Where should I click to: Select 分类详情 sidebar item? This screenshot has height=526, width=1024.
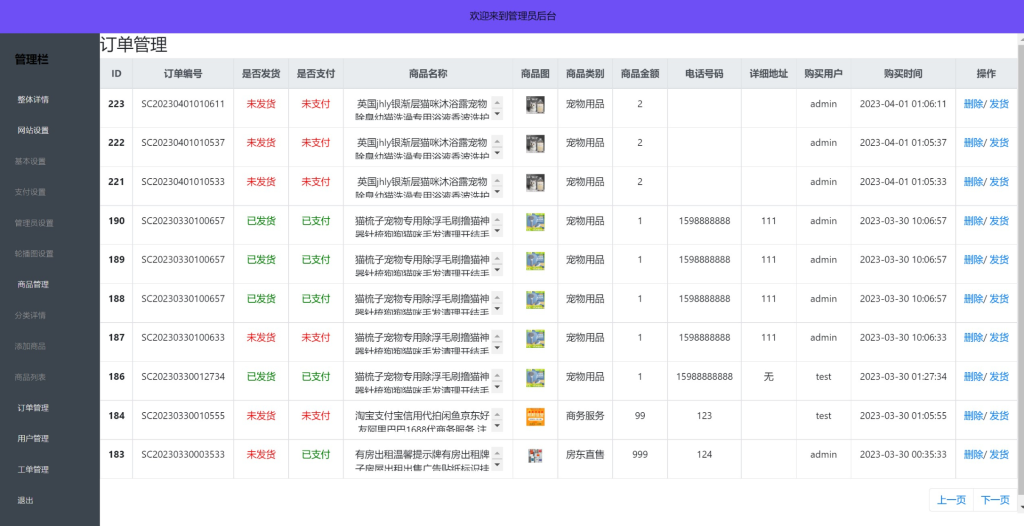pos(30,316)
